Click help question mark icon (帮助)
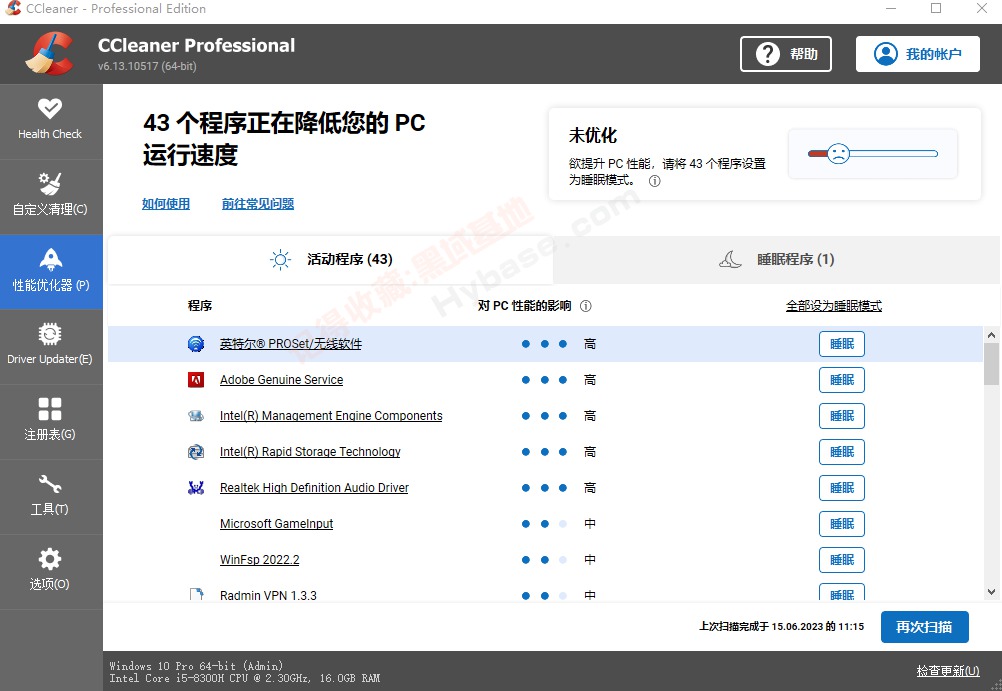The height and width of the screenshot is (691, 1002). click(767, 54)
